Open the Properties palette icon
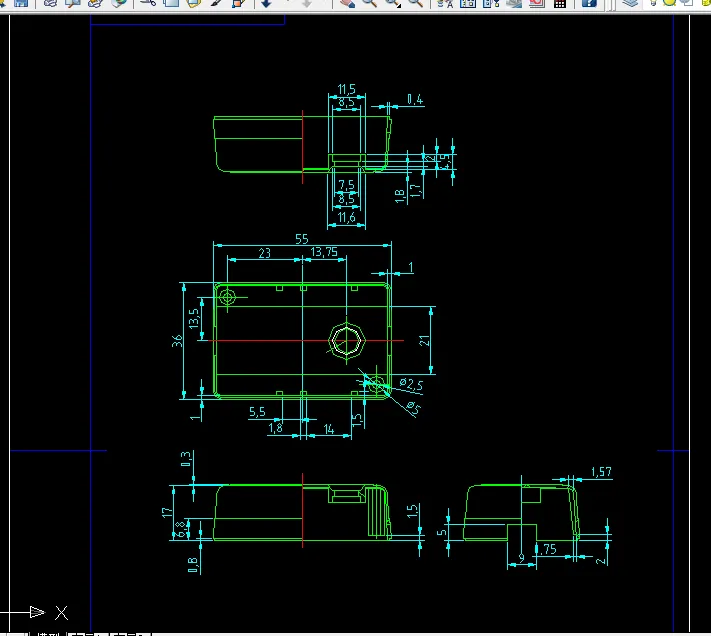The image size is (711, 636). coord(445,3)
